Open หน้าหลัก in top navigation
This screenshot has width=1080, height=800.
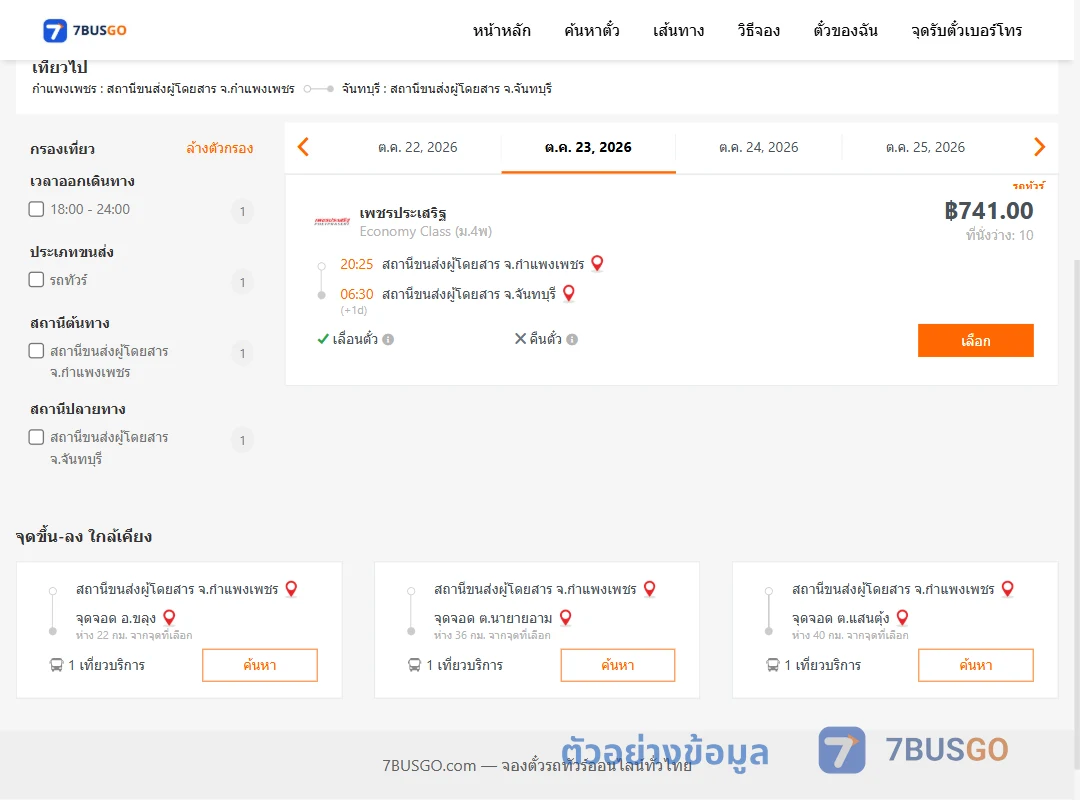[501, 30]
